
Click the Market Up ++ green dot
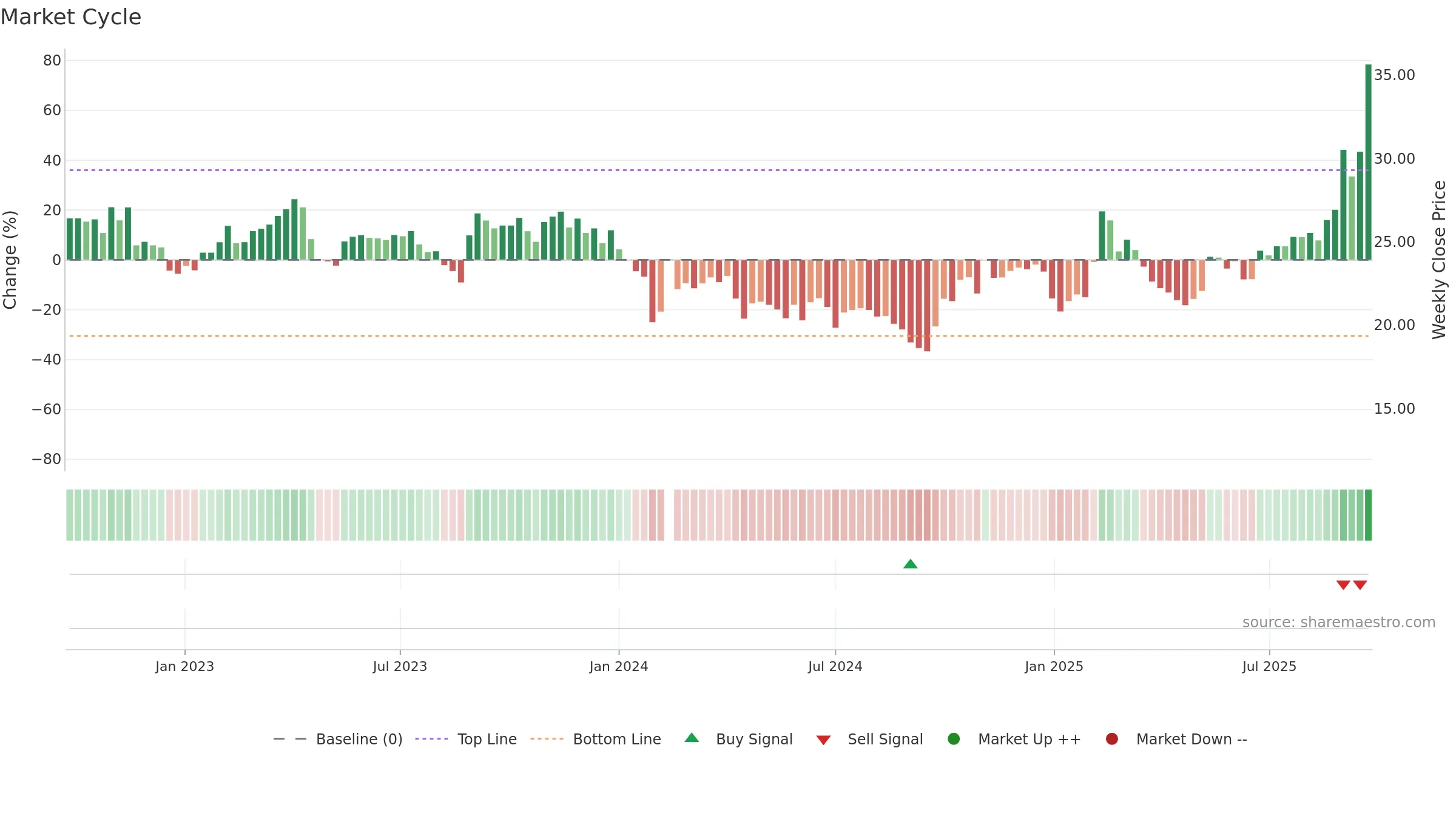coord(954,739)
